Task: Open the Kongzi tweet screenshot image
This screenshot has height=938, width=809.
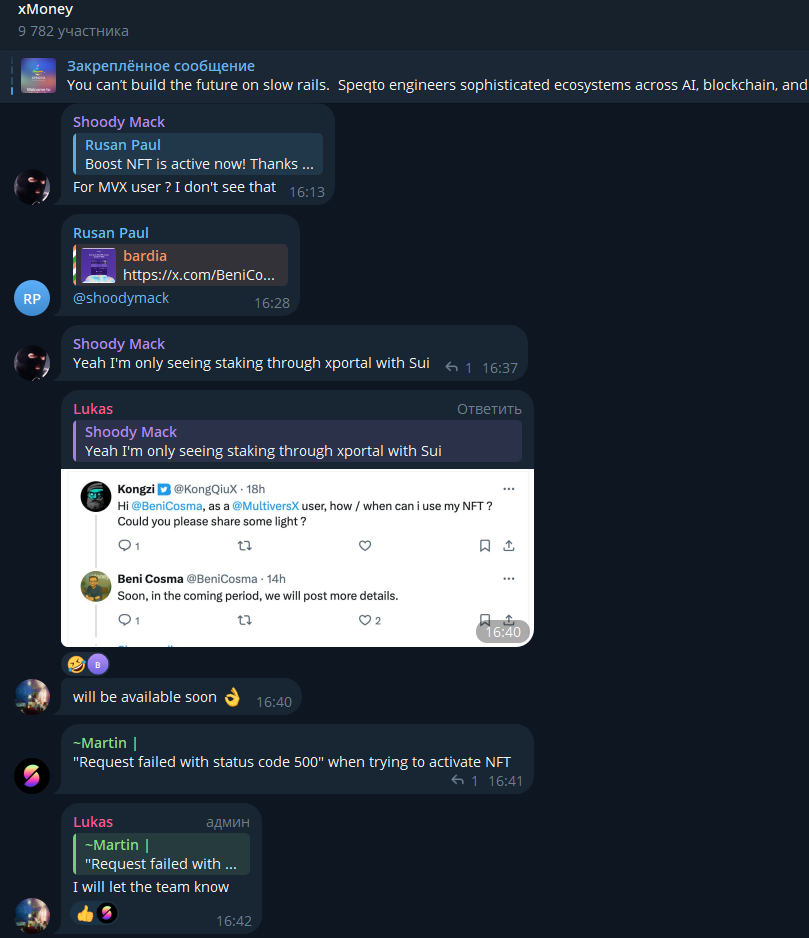Action: pos(297,558)
